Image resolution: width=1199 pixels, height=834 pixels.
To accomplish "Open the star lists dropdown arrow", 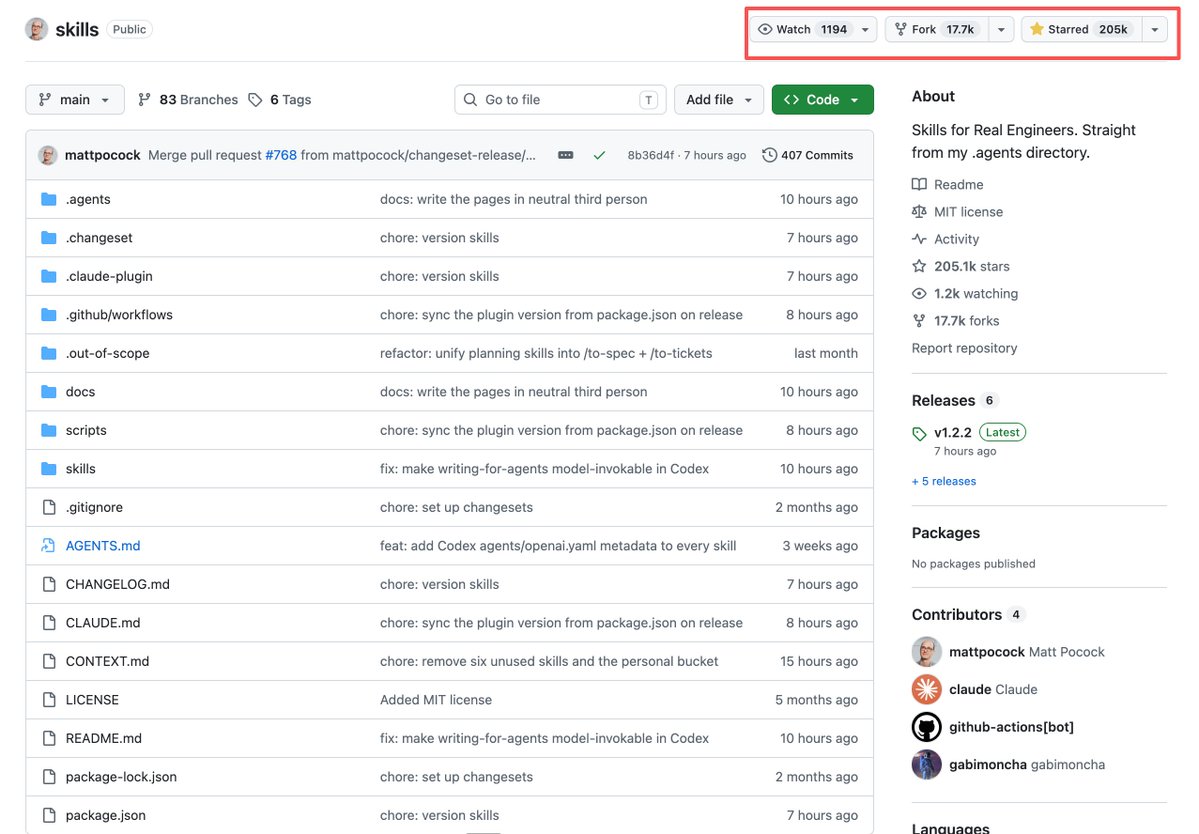I will coord(1155,29).
